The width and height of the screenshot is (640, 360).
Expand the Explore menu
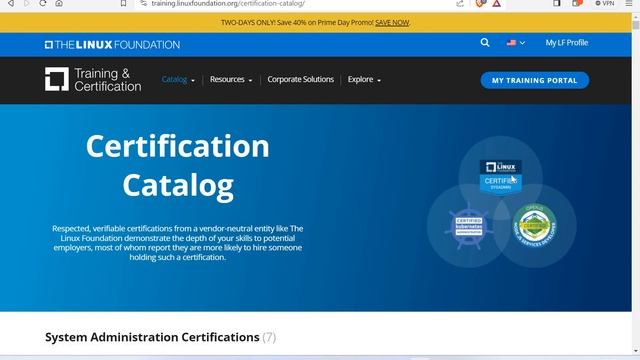click(x=364, y=80)
